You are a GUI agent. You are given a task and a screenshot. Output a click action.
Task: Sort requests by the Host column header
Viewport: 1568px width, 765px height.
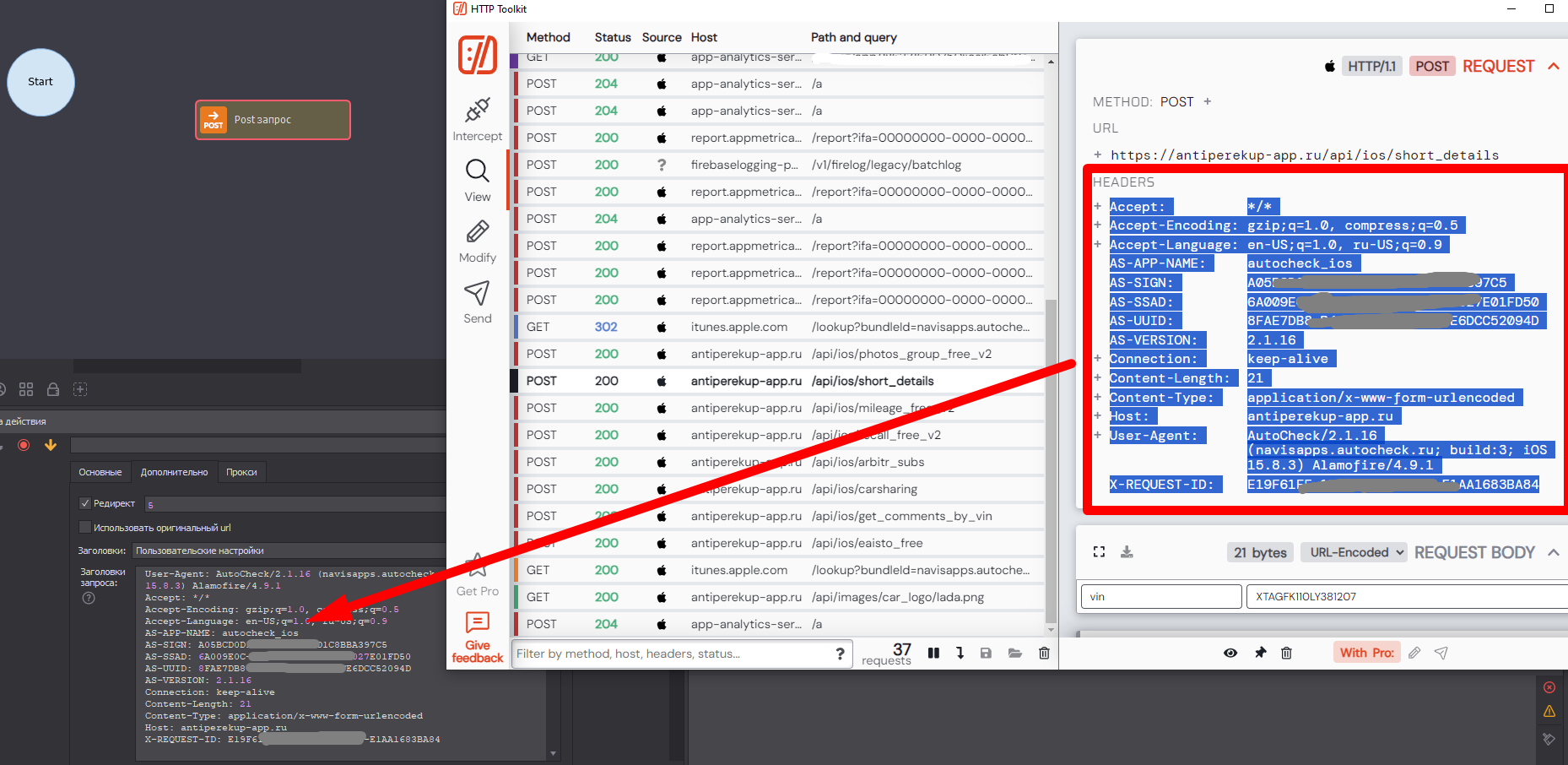pos(704,37)
